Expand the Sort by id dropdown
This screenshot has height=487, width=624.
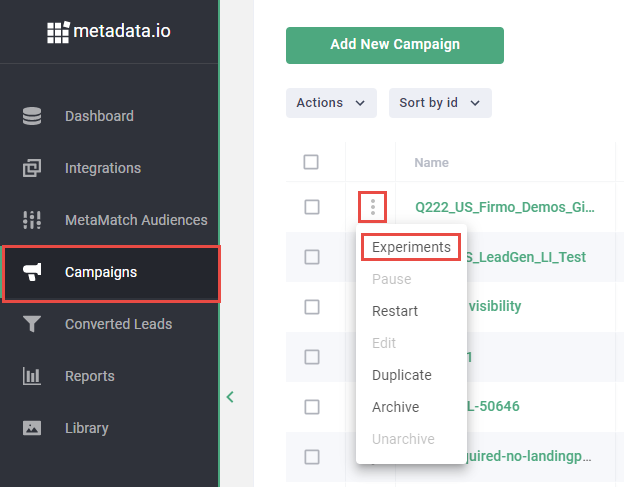[x=439, y=102]
